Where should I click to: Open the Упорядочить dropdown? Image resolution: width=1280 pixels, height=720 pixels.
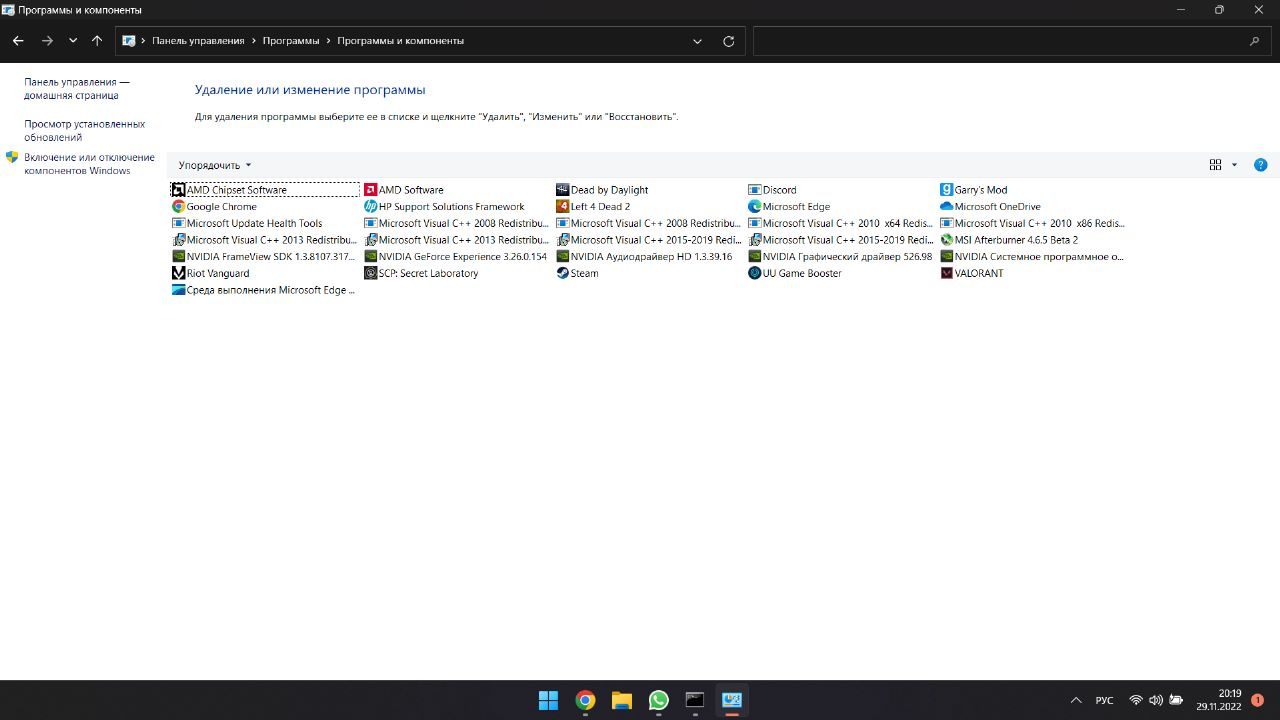pos(214,165)
